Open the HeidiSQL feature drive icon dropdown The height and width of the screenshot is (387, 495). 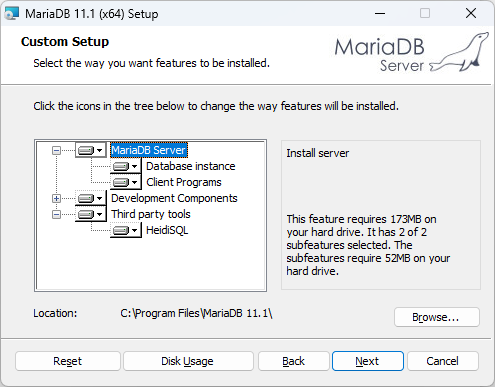coord(126,230)
